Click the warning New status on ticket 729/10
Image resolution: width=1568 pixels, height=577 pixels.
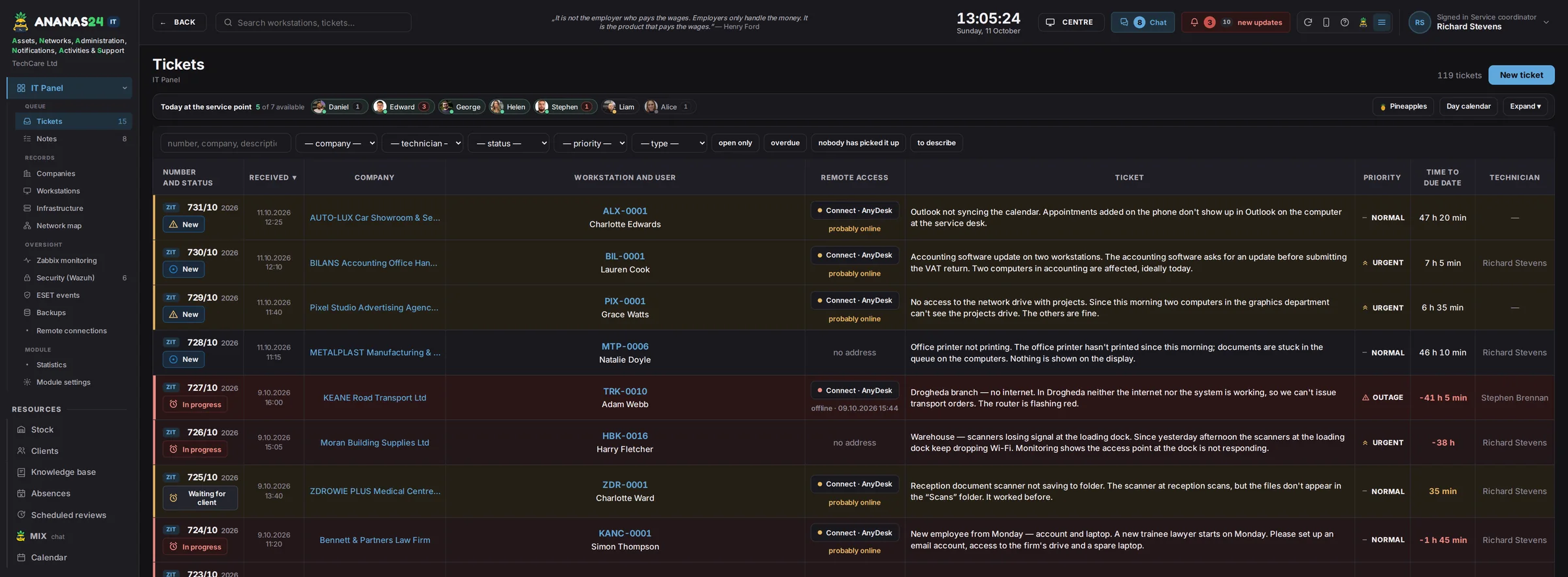coord(184,314)
